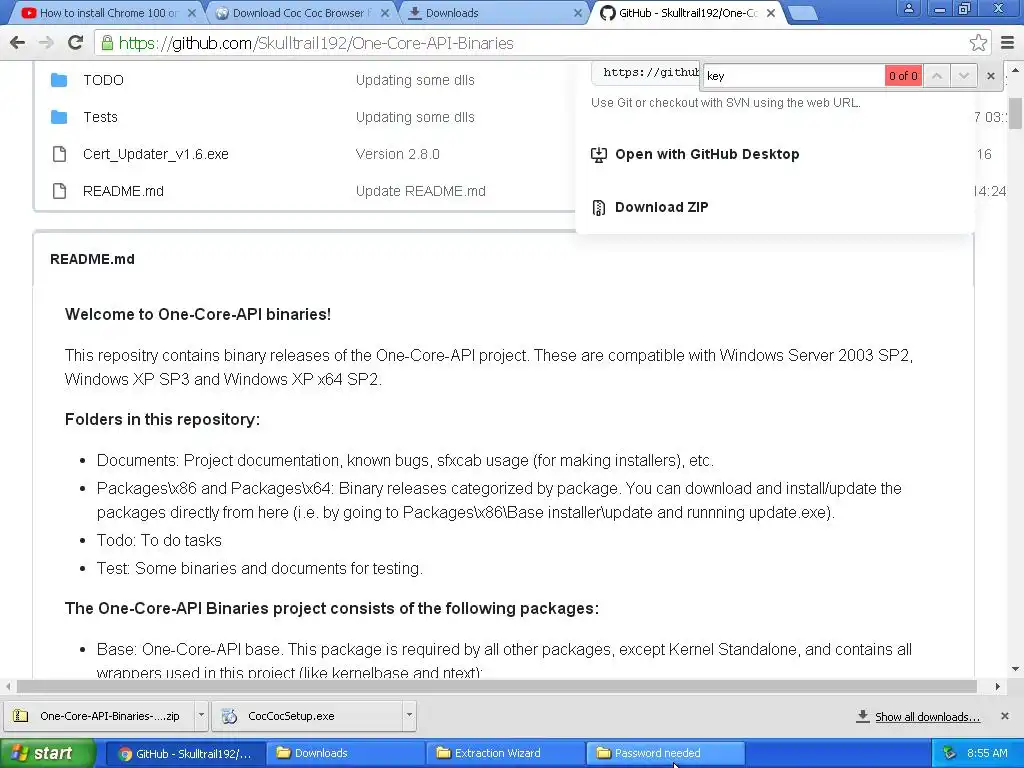Close the Downloads browser tab
Screen dimensions: 1024x768
[x=577, y=13]
